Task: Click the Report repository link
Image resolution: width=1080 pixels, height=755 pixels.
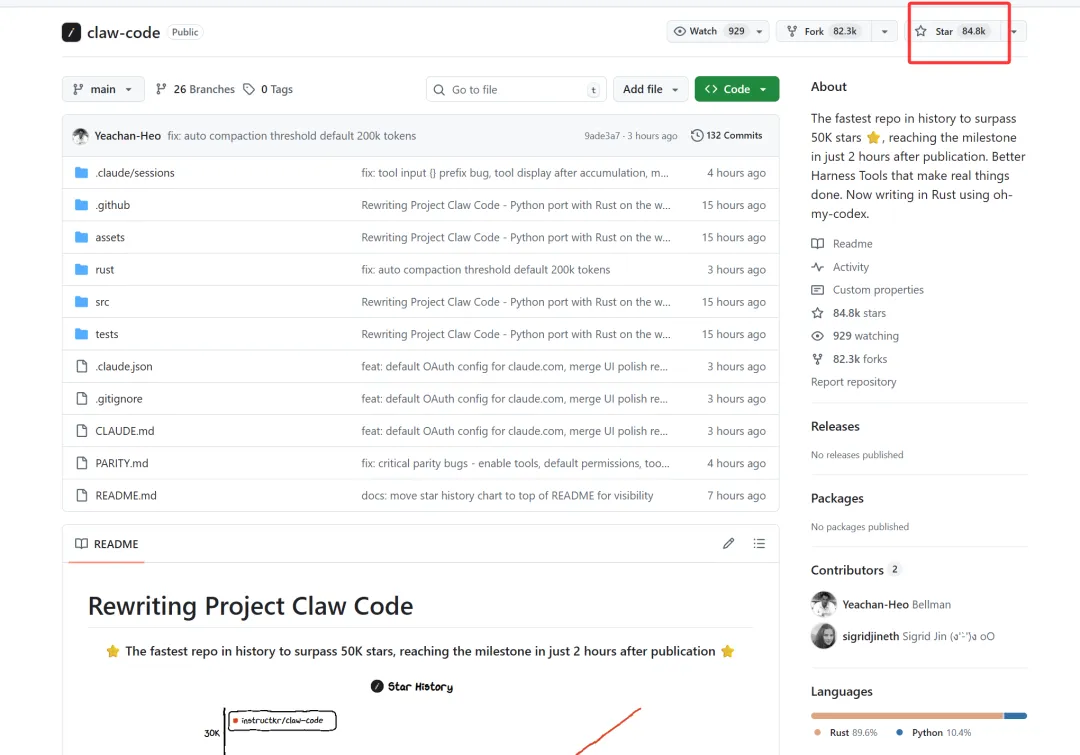Action: (x=853, y=382)
